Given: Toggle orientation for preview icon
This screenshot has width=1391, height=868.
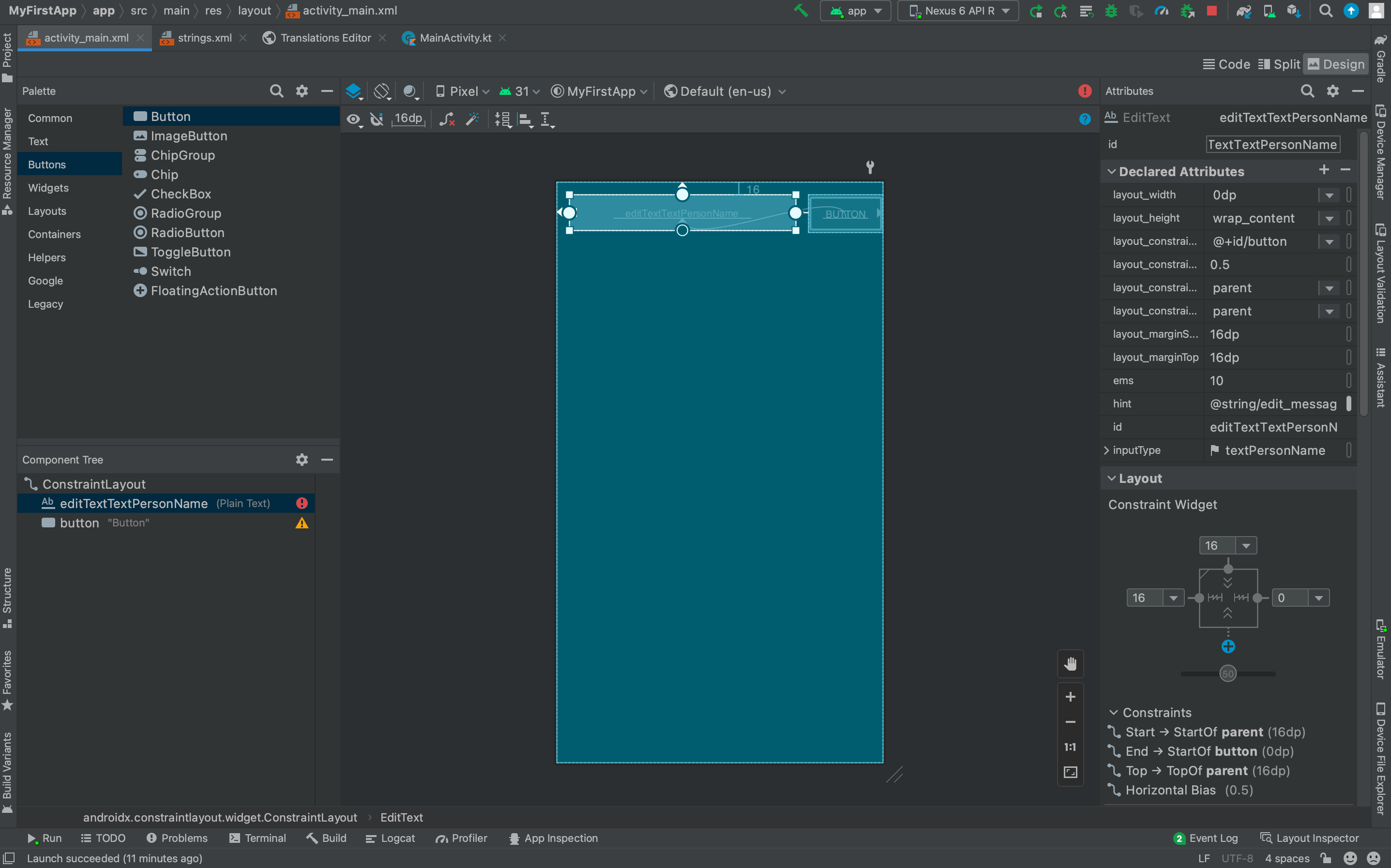Looking at the screenshot, I should coord(382,91).
